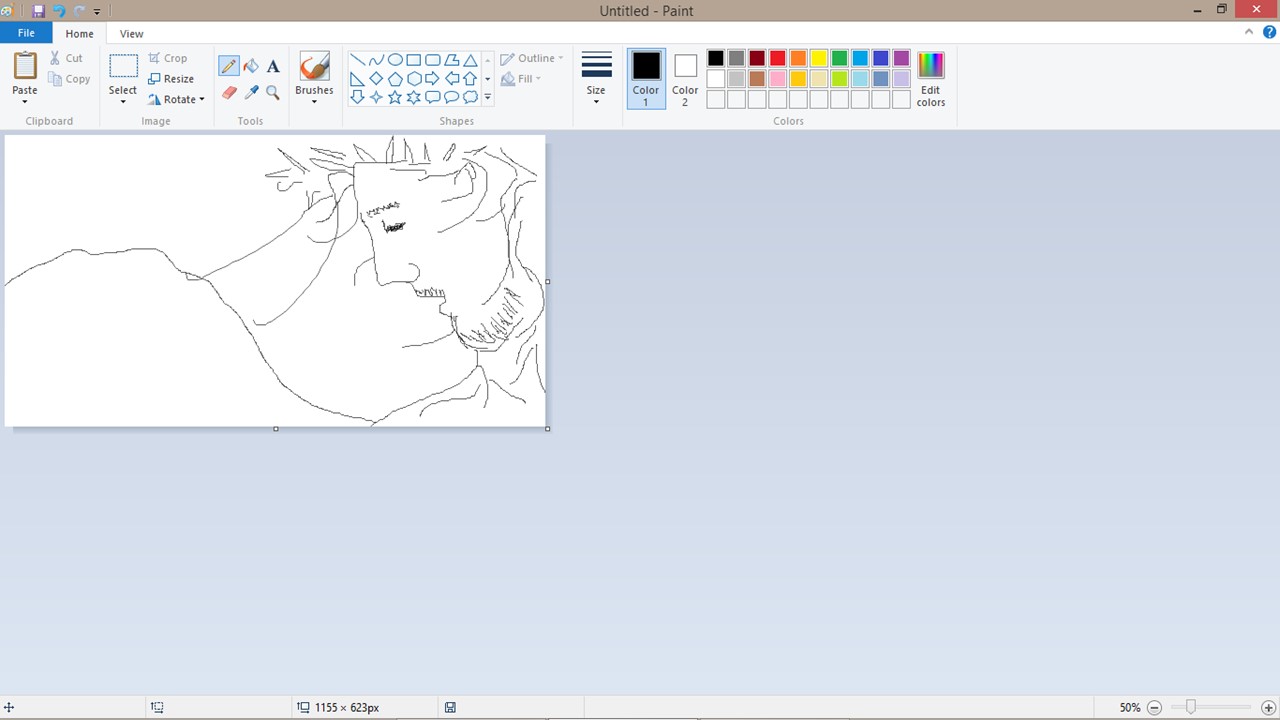Viewport: 1280px width, 720px height.
Task: Click the Undo arrow in the title bar
Action: coord(59,11)
